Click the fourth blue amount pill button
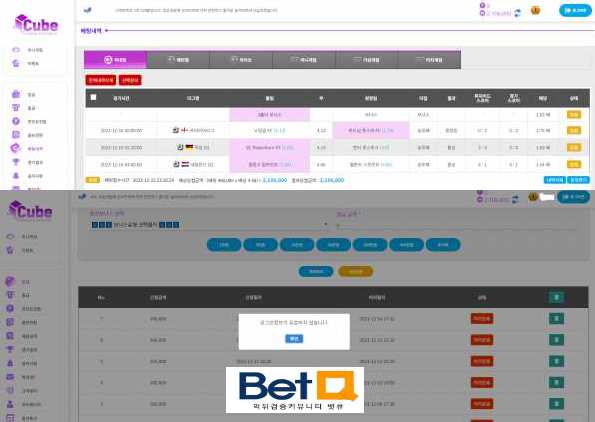Screen dimensions: 595x422 coord(334,245)
